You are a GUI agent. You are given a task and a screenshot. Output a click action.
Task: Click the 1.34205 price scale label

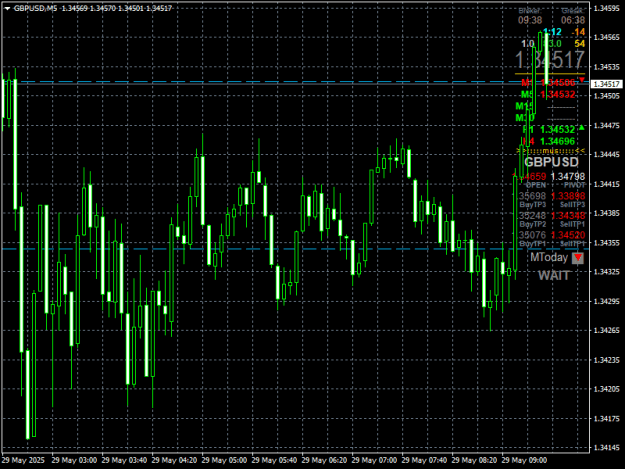pos(606,389)
